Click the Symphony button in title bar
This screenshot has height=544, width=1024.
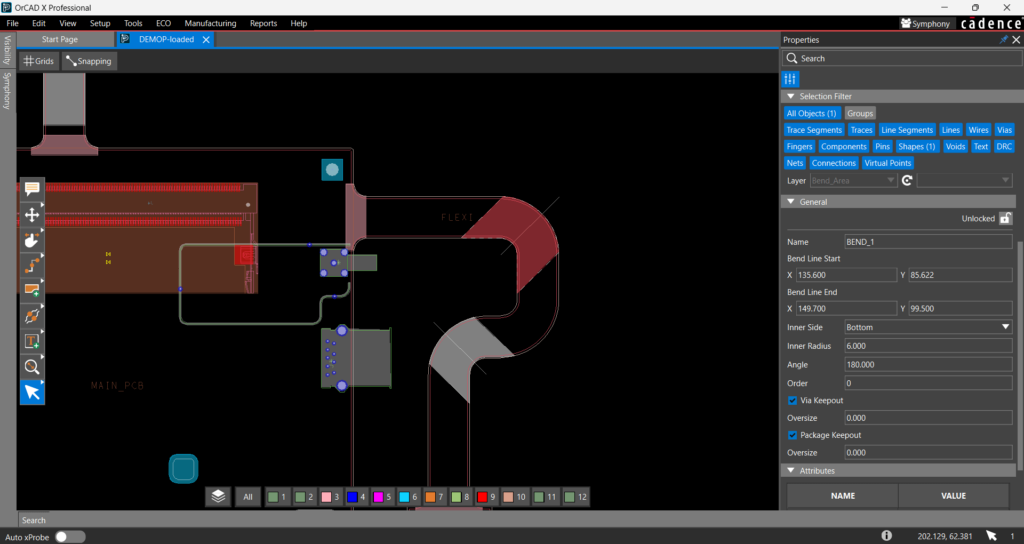click(x=925, y=24)
